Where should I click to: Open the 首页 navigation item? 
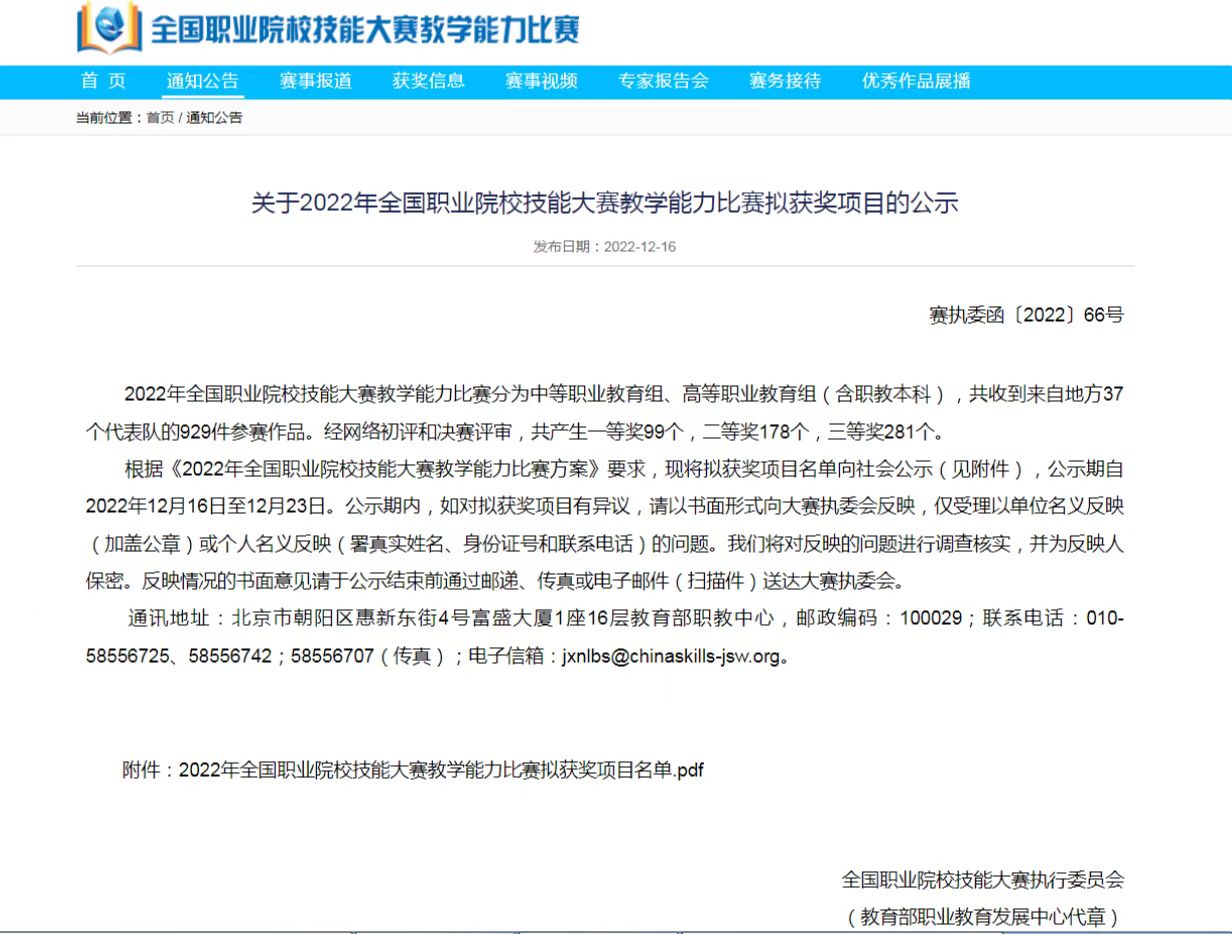click(104, 81)
